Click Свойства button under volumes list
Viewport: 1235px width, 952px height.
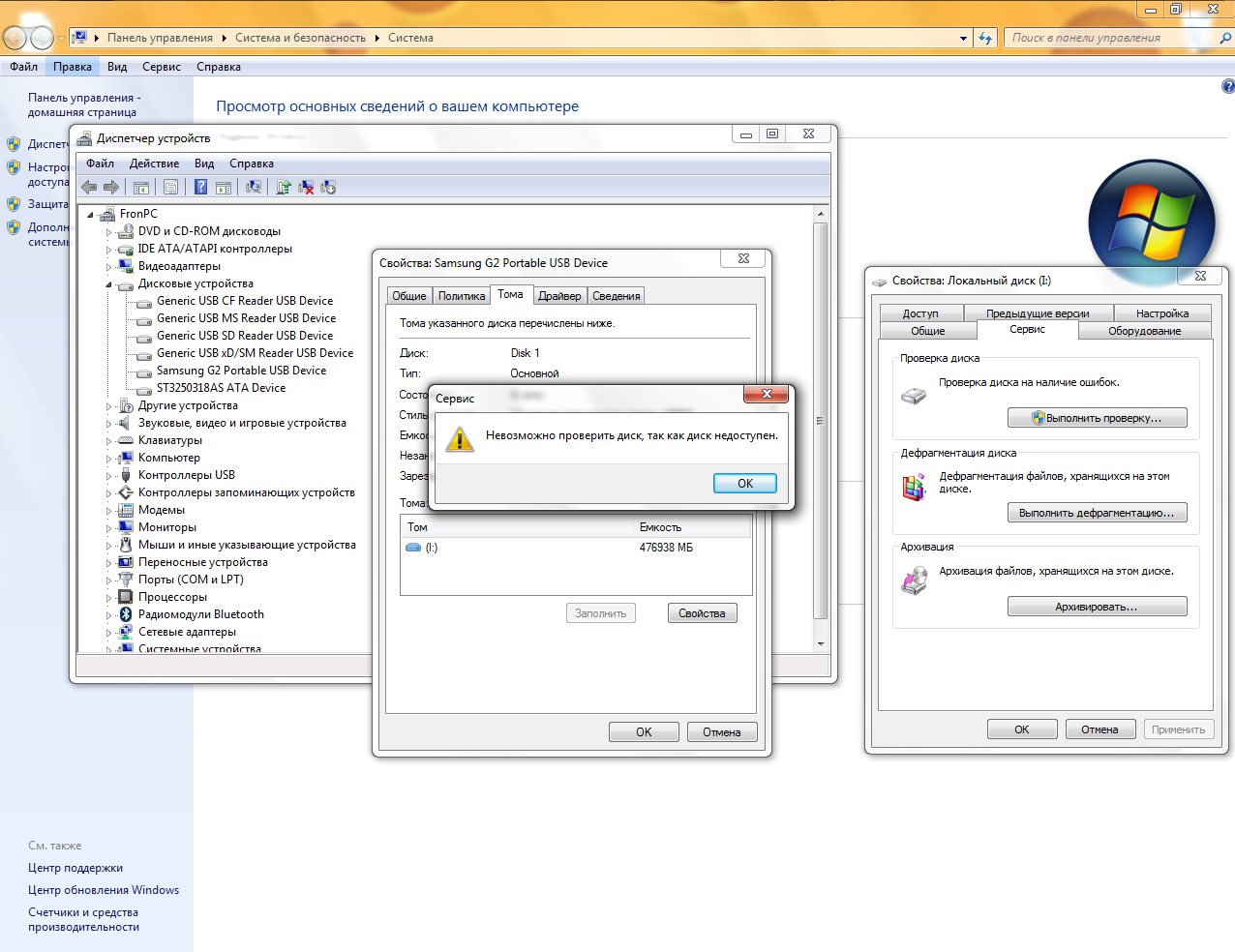click(702, 613)
